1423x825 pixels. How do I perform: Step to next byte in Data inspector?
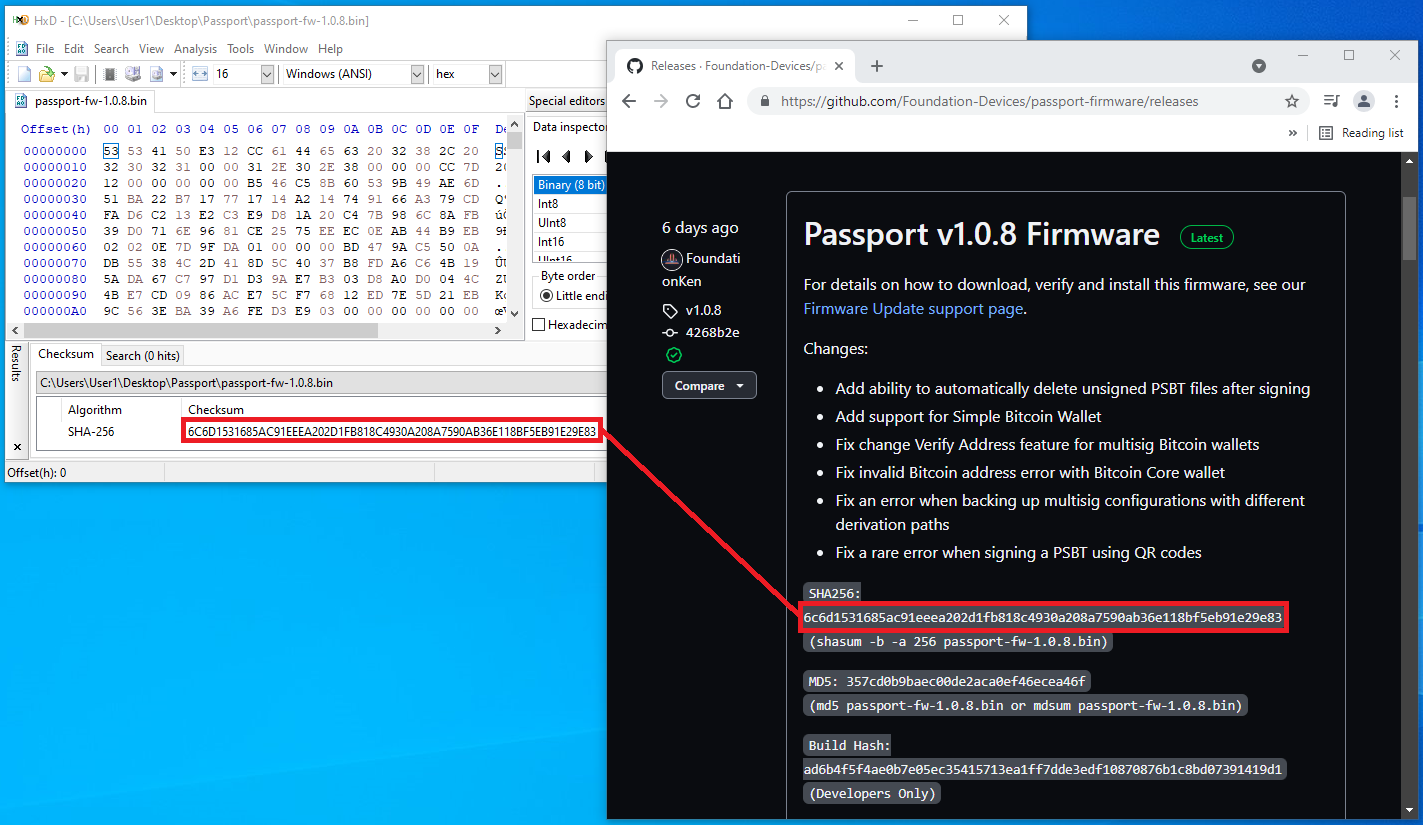pyautogui.click(x=589, y=156)
